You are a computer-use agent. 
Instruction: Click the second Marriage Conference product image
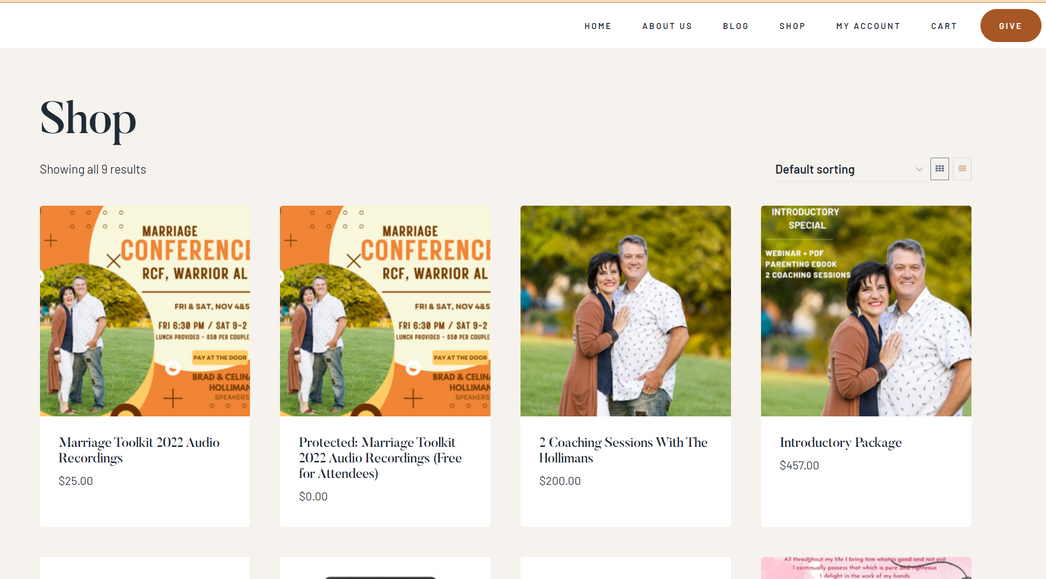(385, 311)
